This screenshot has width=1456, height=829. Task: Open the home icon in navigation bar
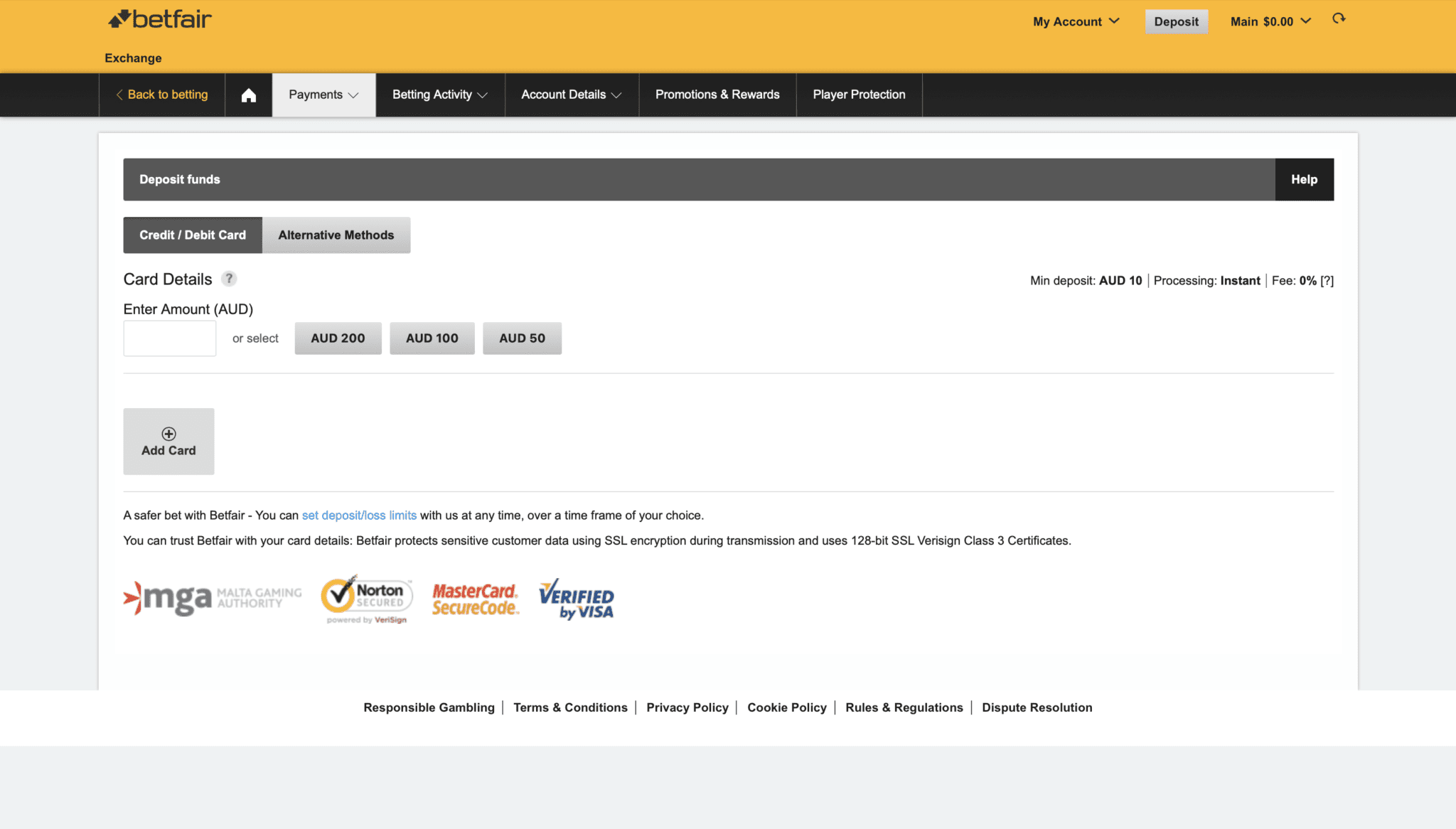click(248, 95)
